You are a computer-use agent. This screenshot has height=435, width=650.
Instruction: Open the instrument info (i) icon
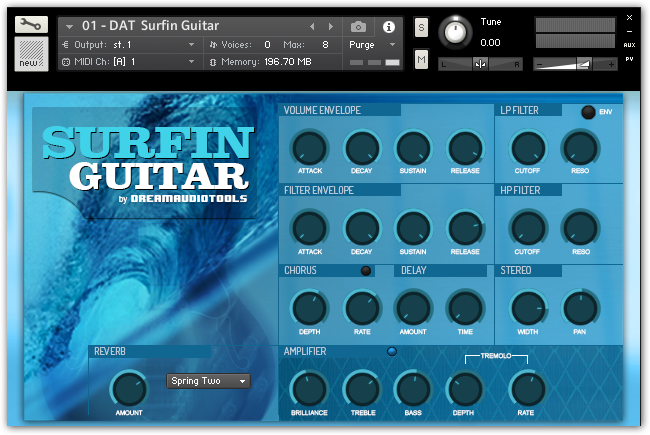pyautogui.click(x=389, y=26)
